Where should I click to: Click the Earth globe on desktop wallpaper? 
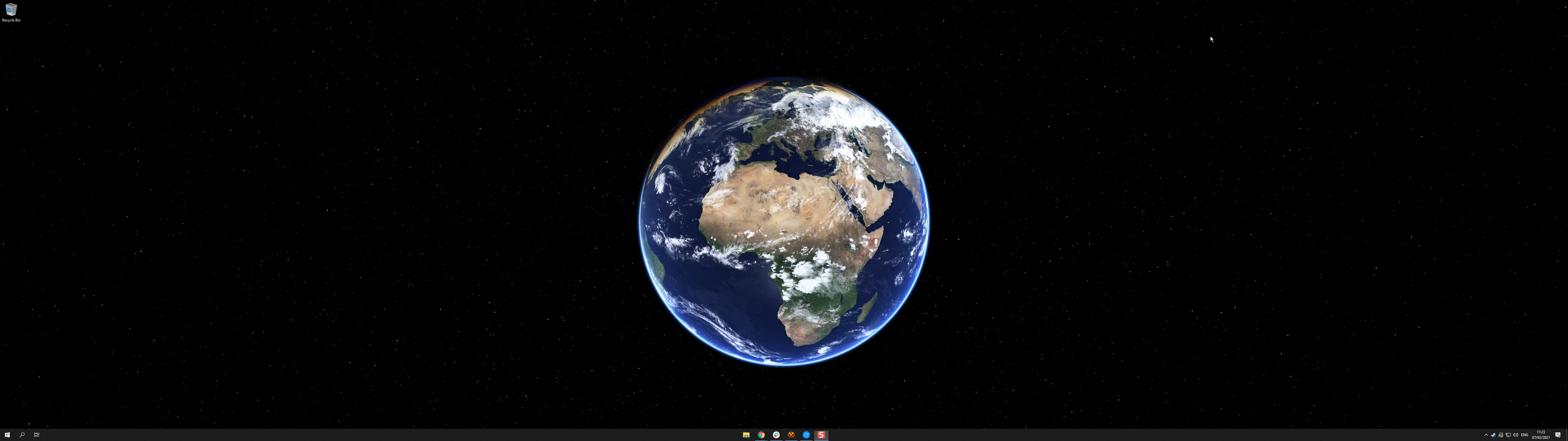[783, 221]
